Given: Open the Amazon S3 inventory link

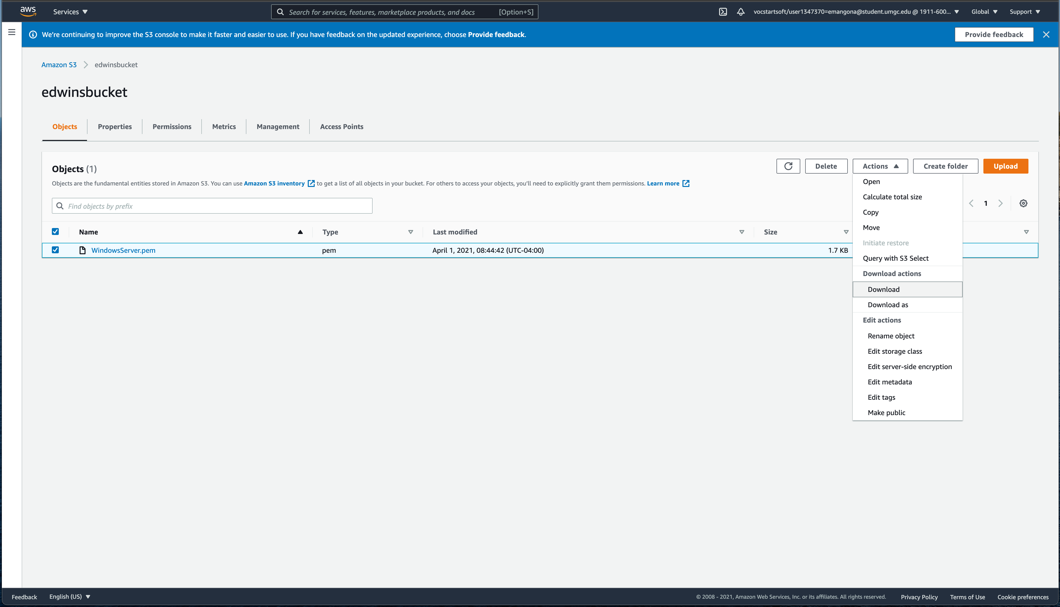Looking at the screenshot, I should pyautogui.click(x=274, y=183).
